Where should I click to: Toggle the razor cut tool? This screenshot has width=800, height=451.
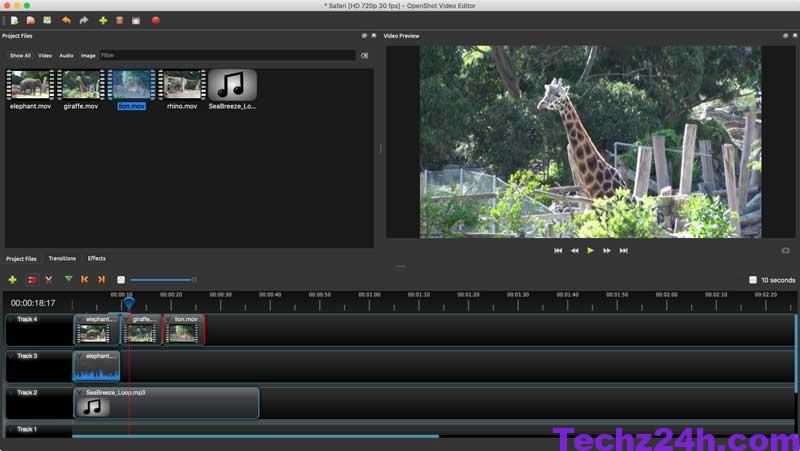point(49,280)
